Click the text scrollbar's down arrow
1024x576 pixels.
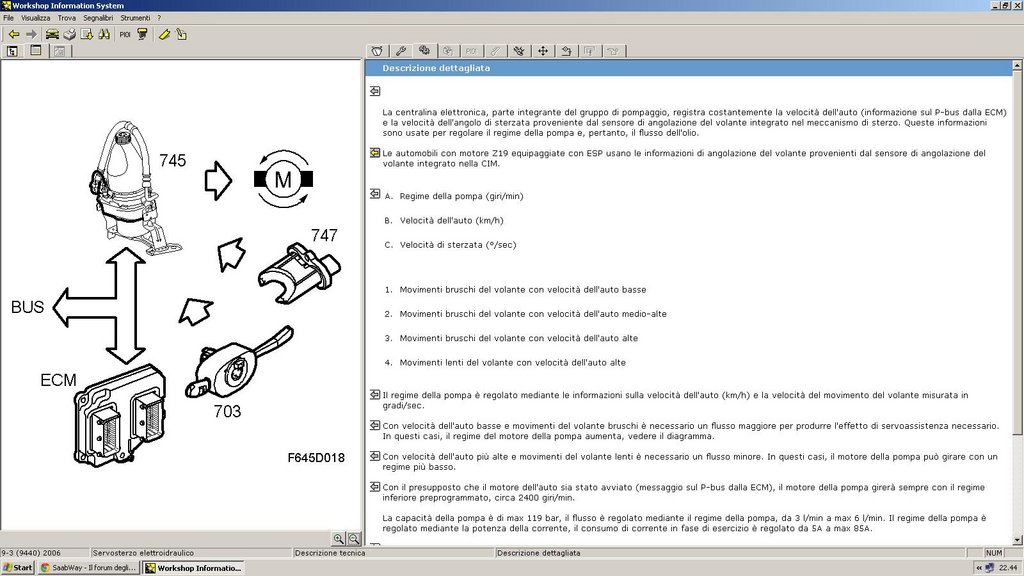point(1017,540)
